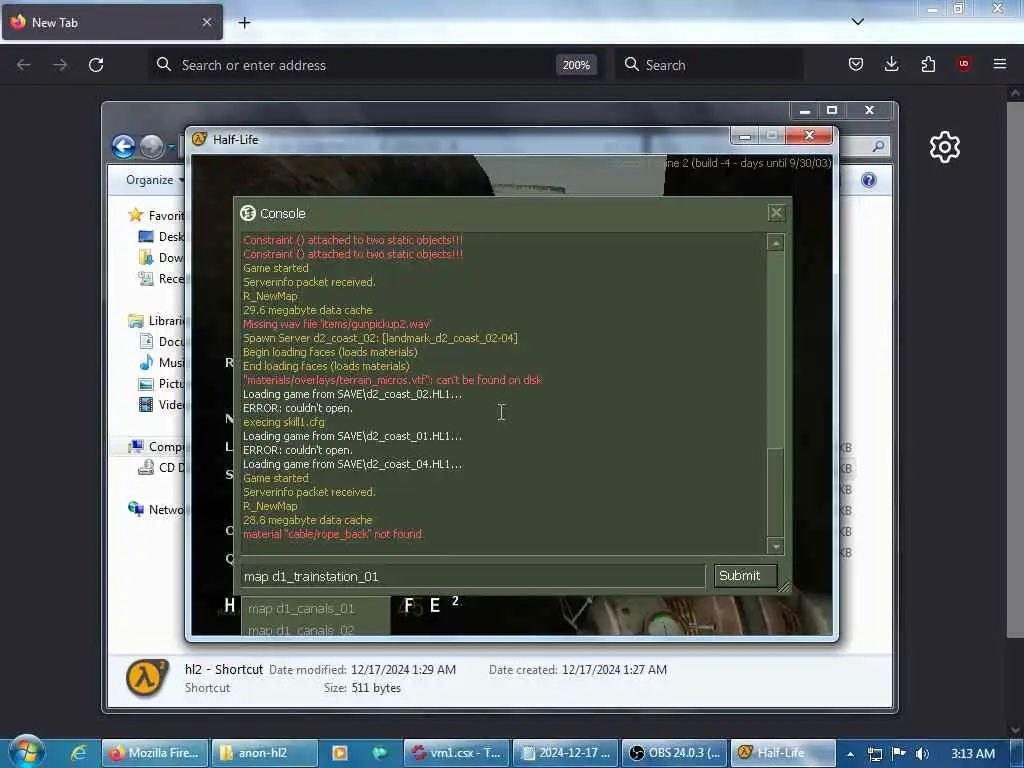This screenshot has width=1024, height=768.
Task: Select the New Tab browser tab
Action: pos(112,22)
